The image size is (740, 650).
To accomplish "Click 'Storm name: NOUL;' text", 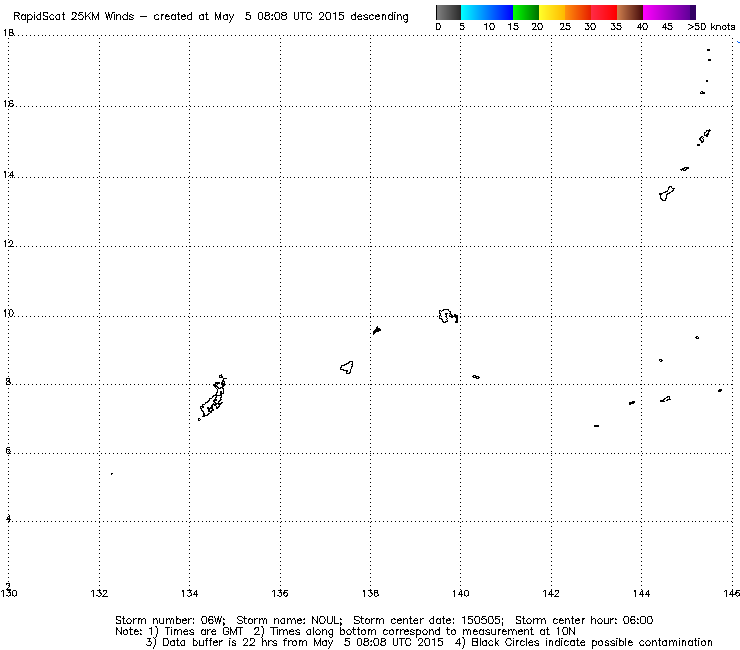I will point(289,620).
